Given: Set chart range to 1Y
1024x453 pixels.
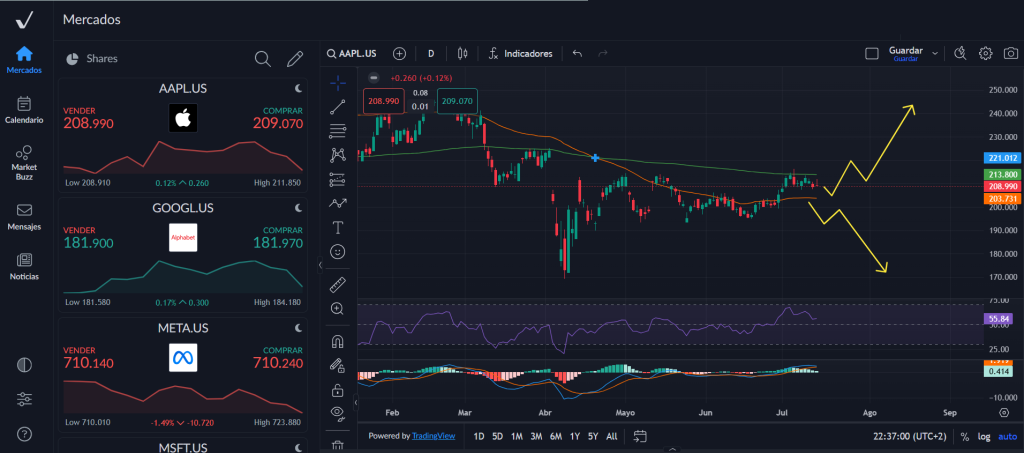Looking at the screenshot, I should [575, 436].
